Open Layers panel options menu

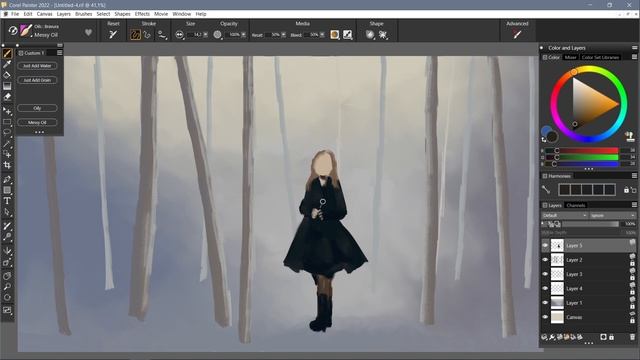634,205
